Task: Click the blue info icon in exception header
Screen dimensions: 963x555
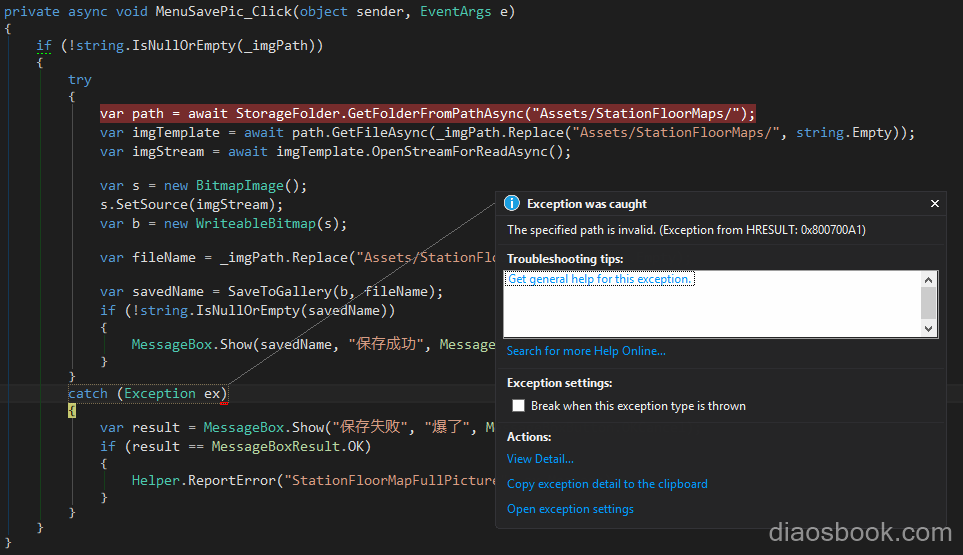Action: [x=512, y=203]
